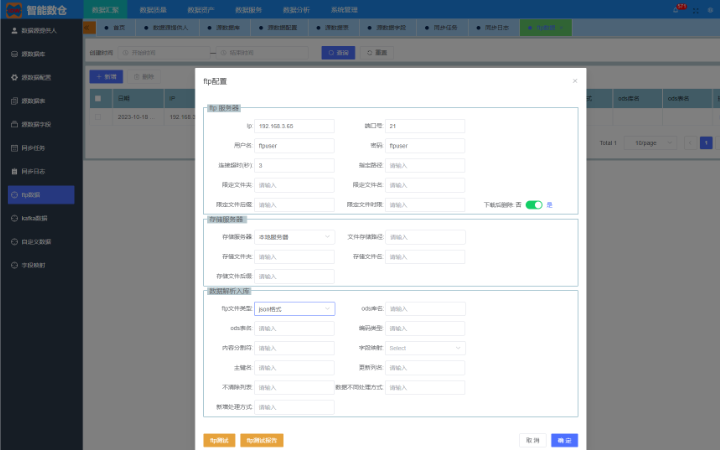Switch to the 同步任务 tab
Viewport: 720px width, 450px height.
pyautogui.click(x=442, y=28)
